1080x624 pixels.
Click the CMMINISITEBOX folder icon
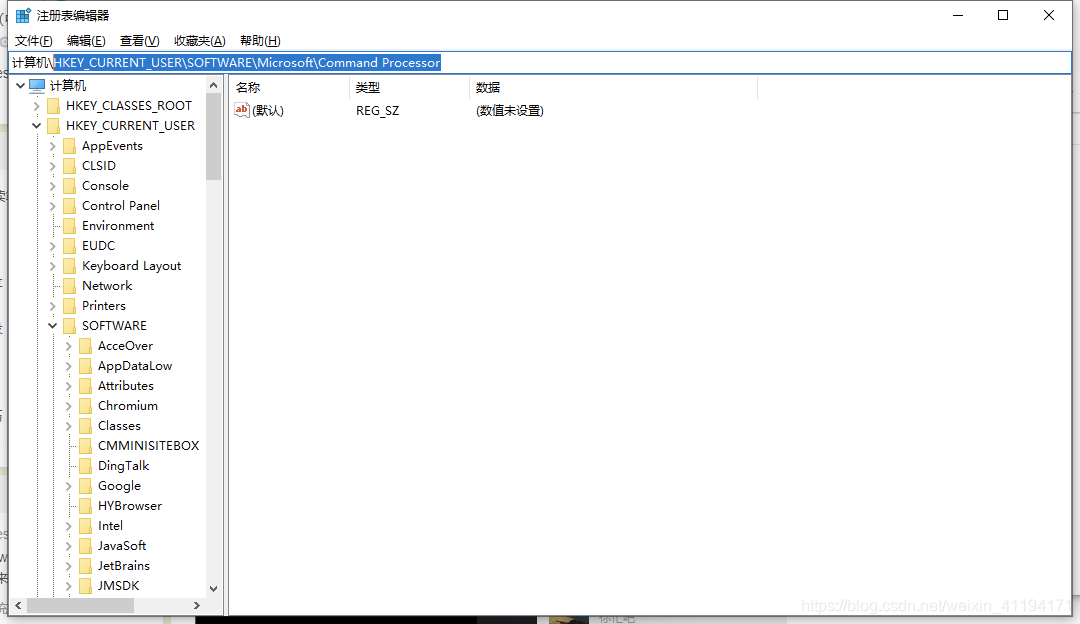85,446
